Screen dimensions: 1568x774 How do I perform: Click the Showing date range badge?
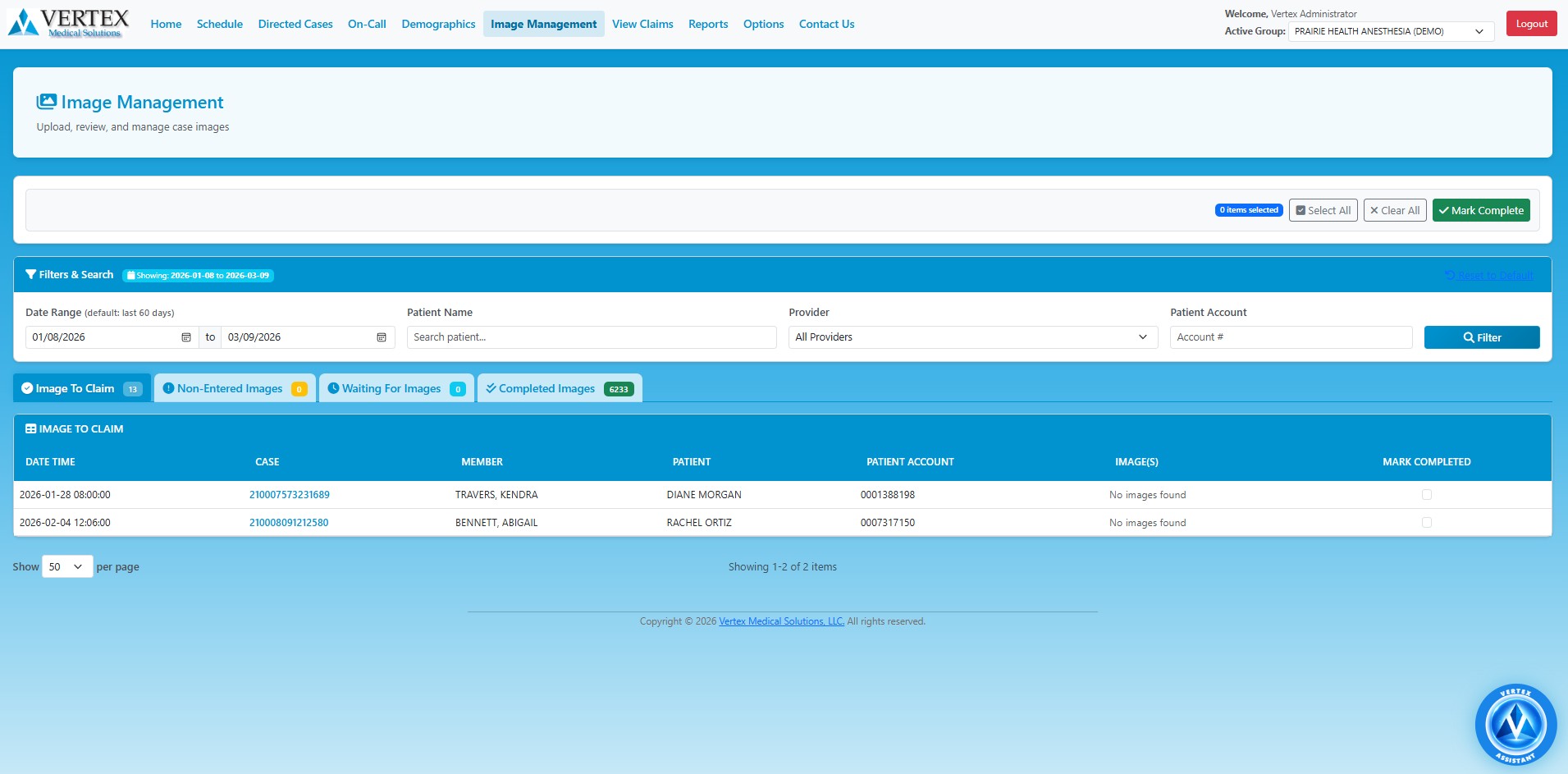[x=197, y=275]
